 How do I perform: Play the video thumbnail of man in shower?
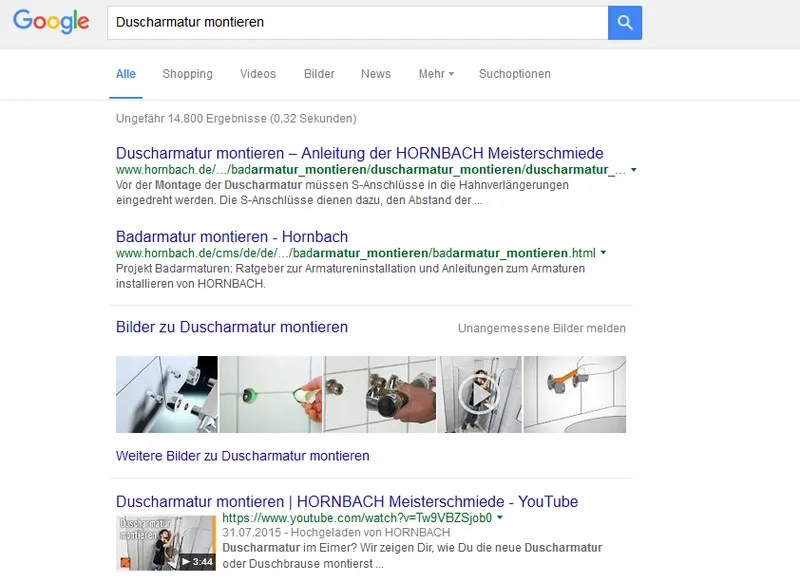(x=480, y=394)
